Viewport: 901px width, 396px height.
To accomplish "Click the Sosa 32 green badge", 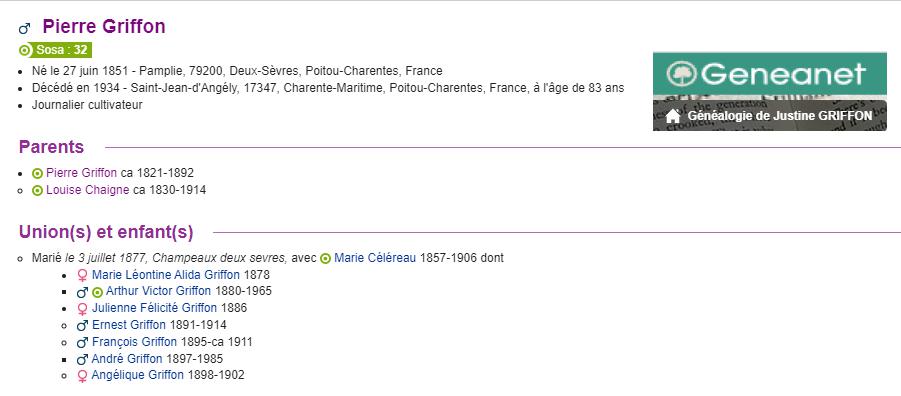I will (55, 50).
